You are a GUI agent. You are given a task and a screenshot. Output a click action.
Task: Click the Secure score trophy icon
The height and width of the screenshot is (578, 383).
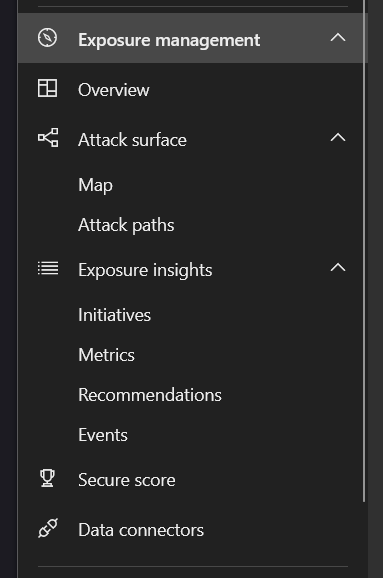point(47,478)
